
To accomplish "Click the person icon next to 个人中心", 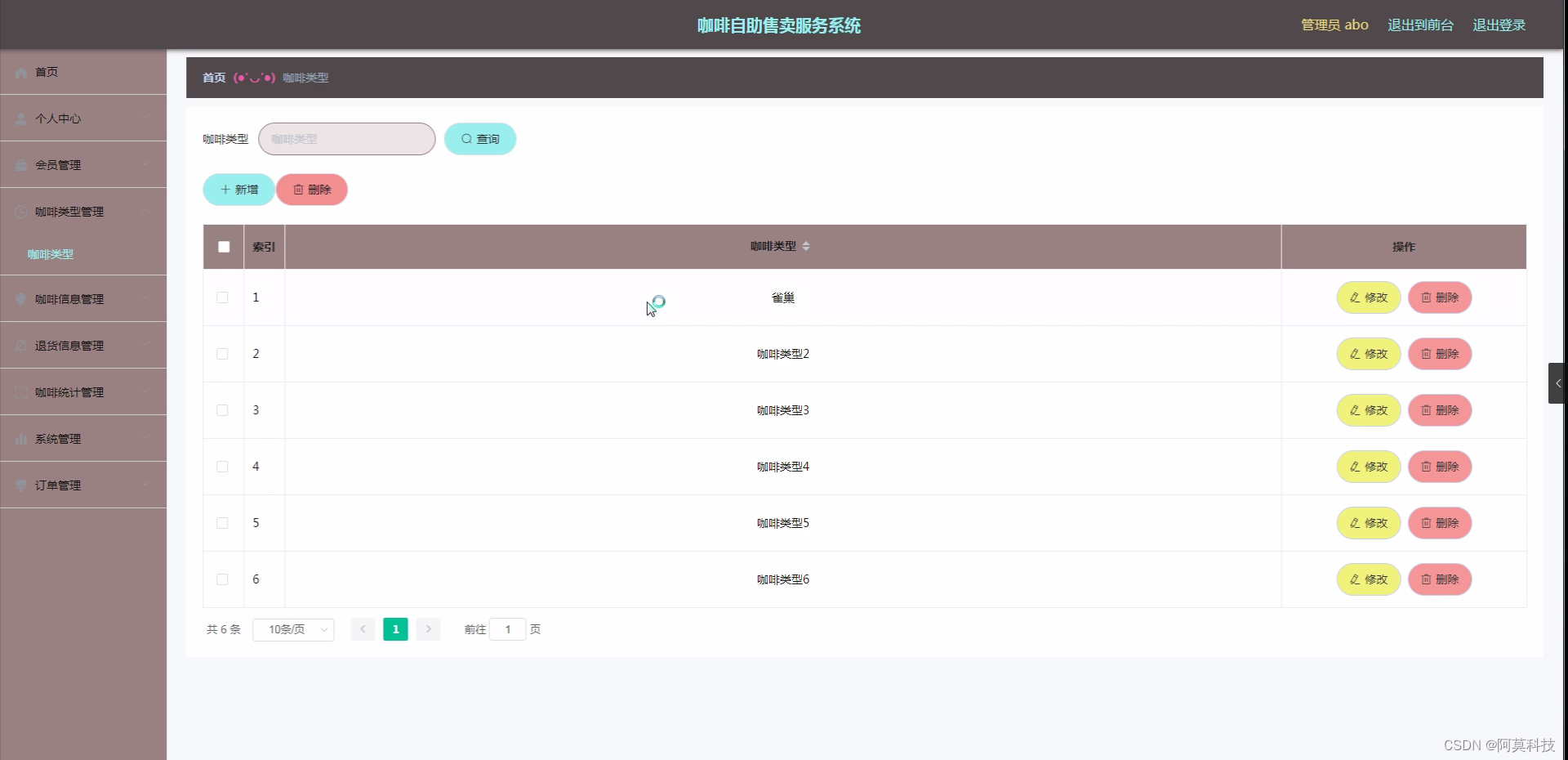I will 20,118.
